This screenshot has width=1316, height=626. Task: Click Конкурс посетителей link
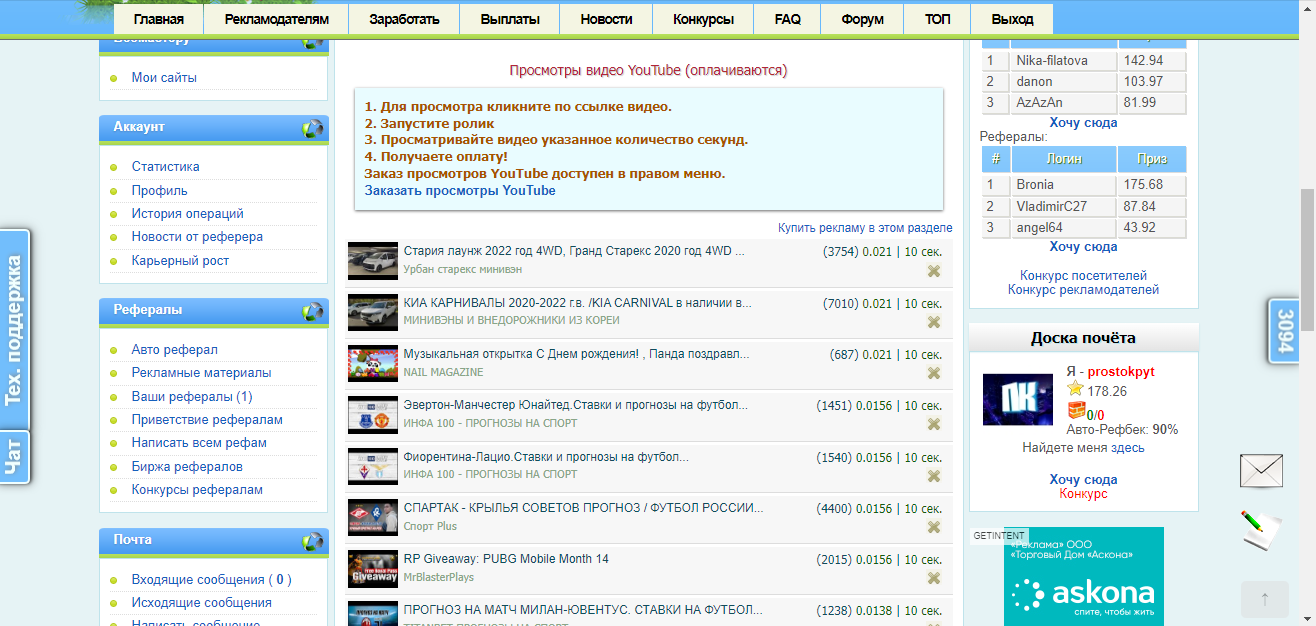tap(1083, 275)
